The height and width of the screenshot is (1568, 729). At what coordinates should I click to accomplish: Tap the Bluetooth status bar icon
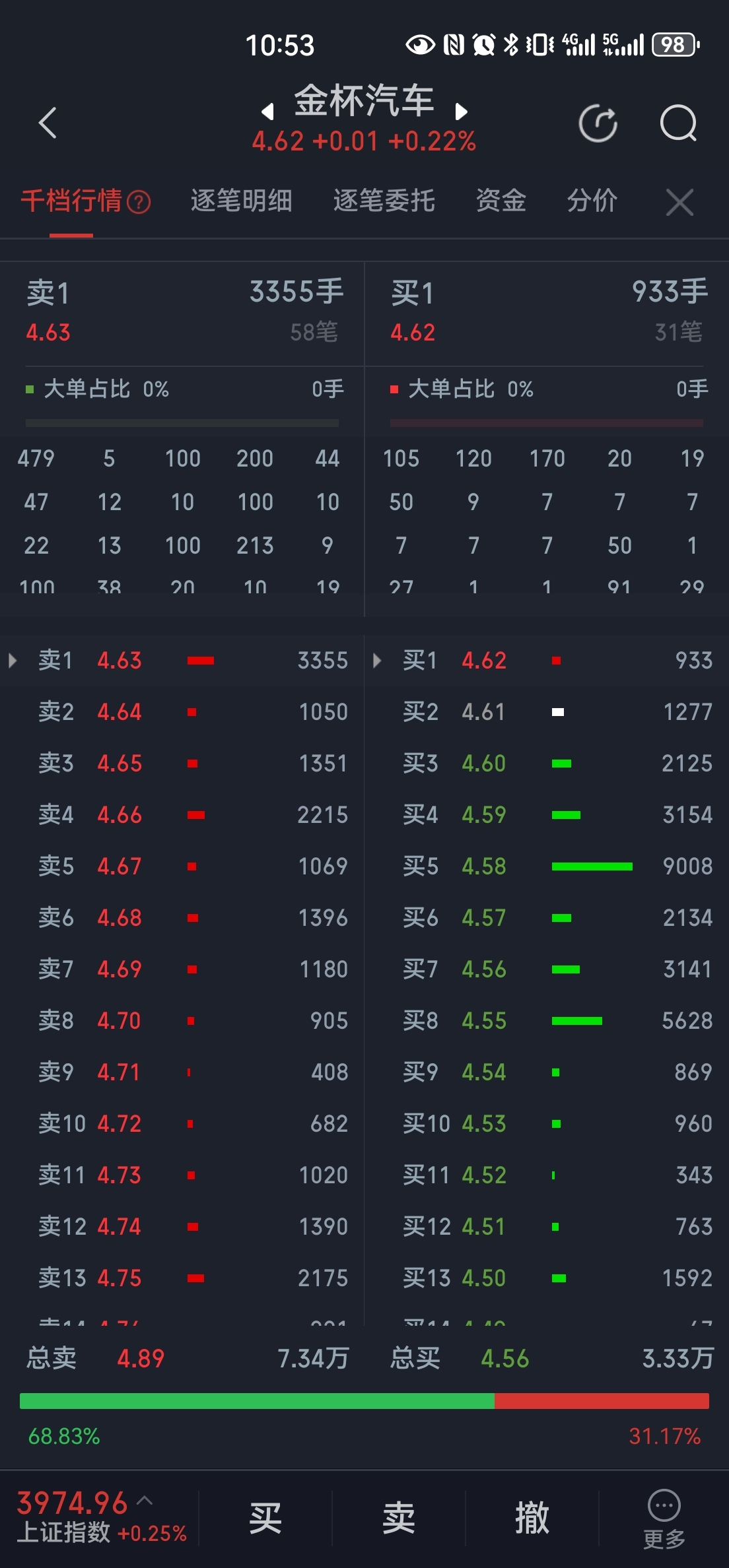pyautogui.click(x=511, y=45)
